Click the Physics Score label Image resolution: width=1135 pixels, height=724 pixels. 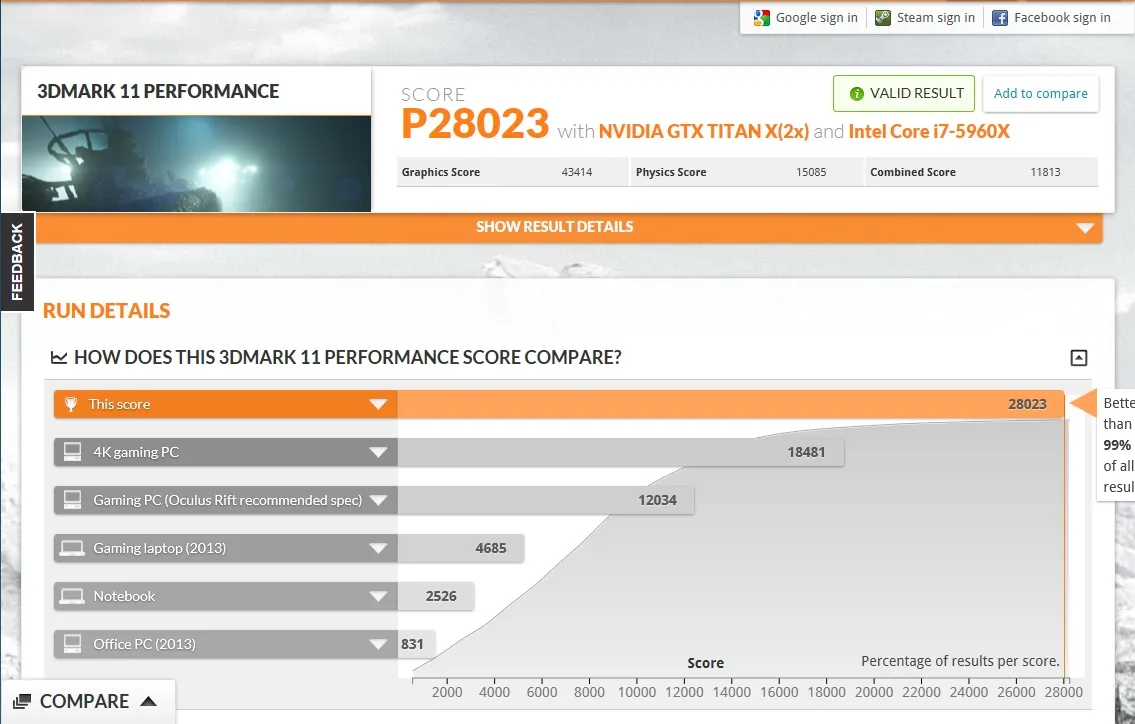pyautogui.click(x=671, y=172)
